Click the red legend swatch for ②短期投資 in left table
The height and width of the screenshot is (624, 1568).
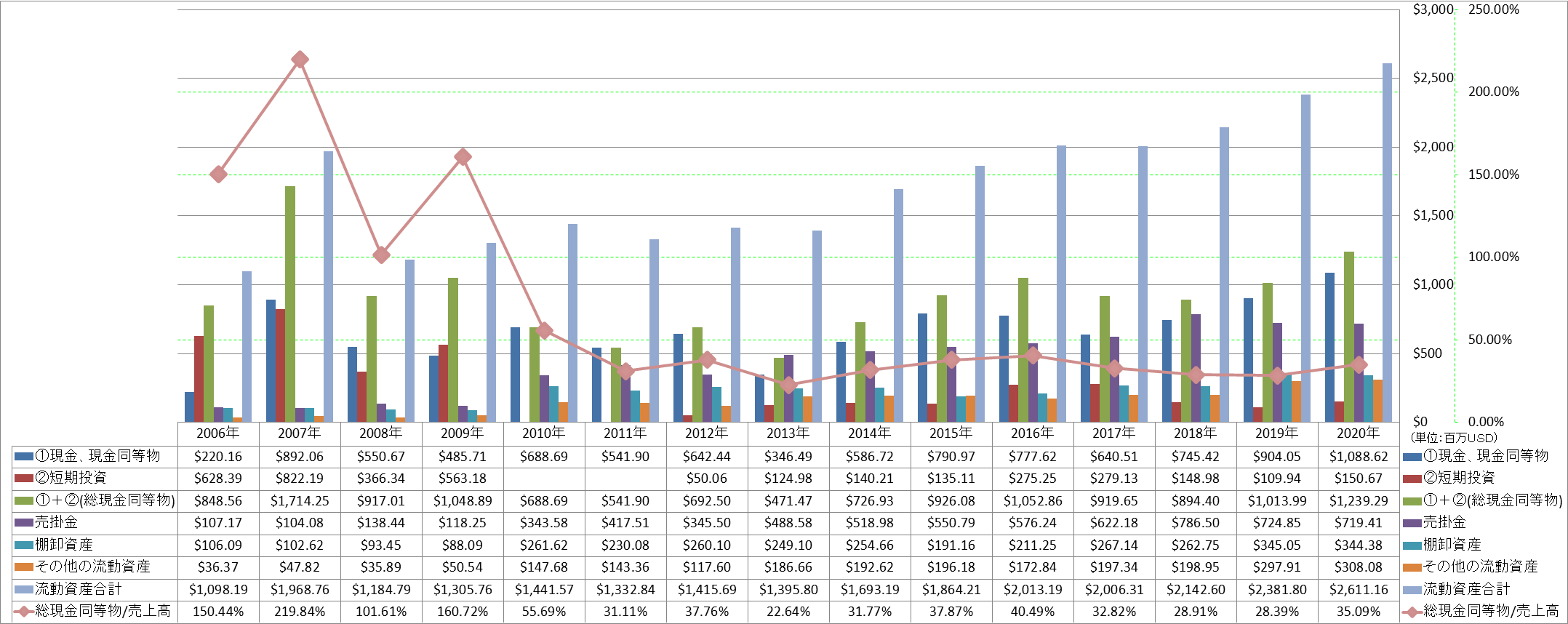[x=23, y=479]
